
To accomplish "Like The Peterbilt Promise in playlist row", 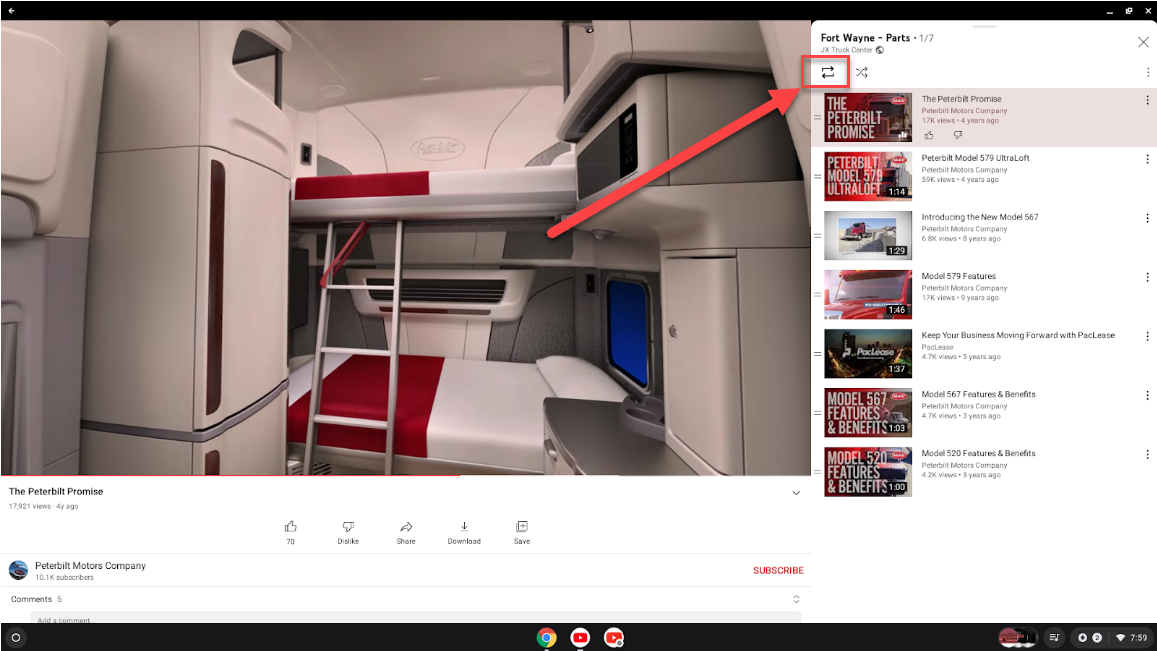I will pos(929,135).
